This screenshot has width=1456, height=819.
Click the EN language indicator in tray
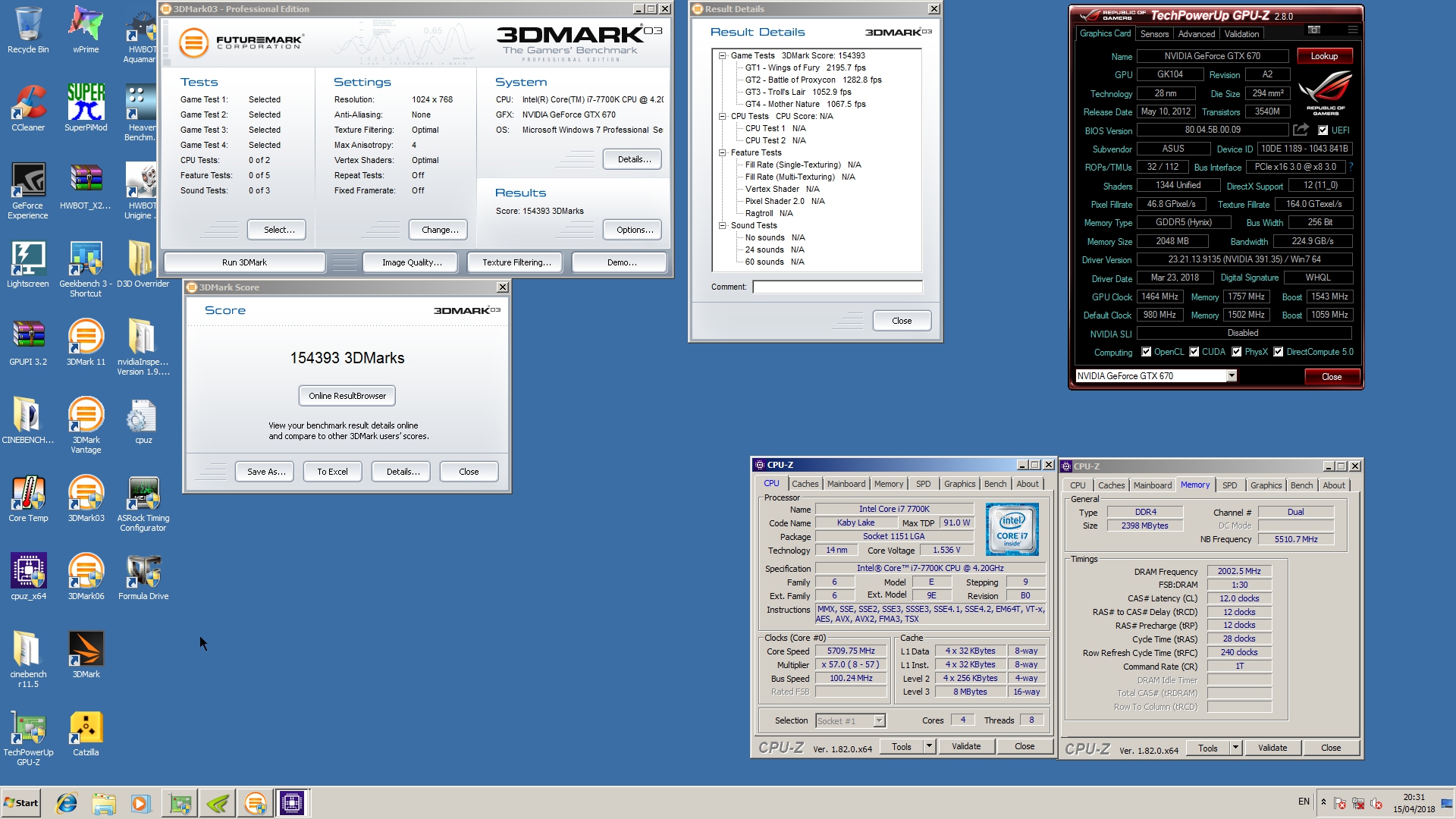[1304, 802]
